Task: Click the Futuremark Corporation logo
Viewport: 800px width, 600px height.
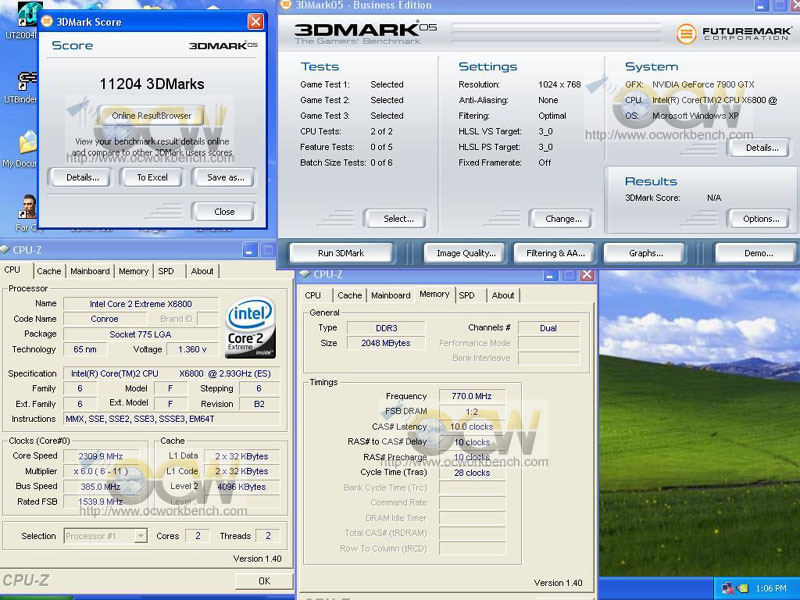Action: pos(734,34)
